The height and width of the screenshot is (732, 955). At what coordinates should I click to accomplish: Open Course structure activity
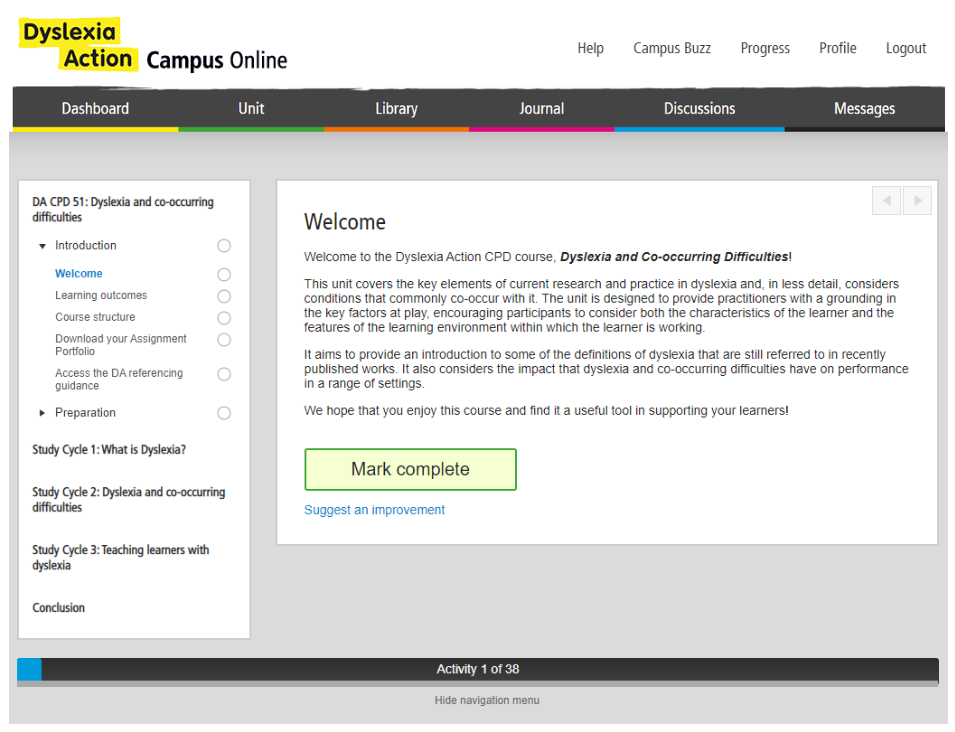(95, 317)
